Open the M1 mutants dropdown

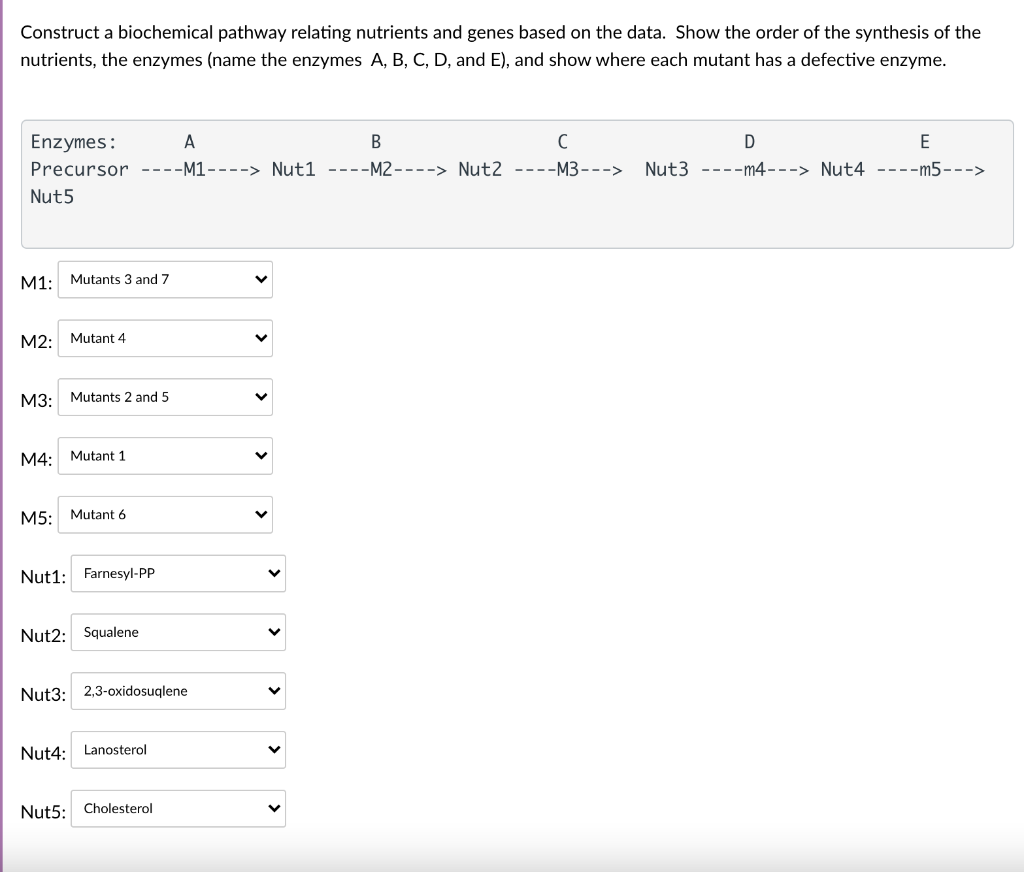pyautogui.click(x=165, y=279)
